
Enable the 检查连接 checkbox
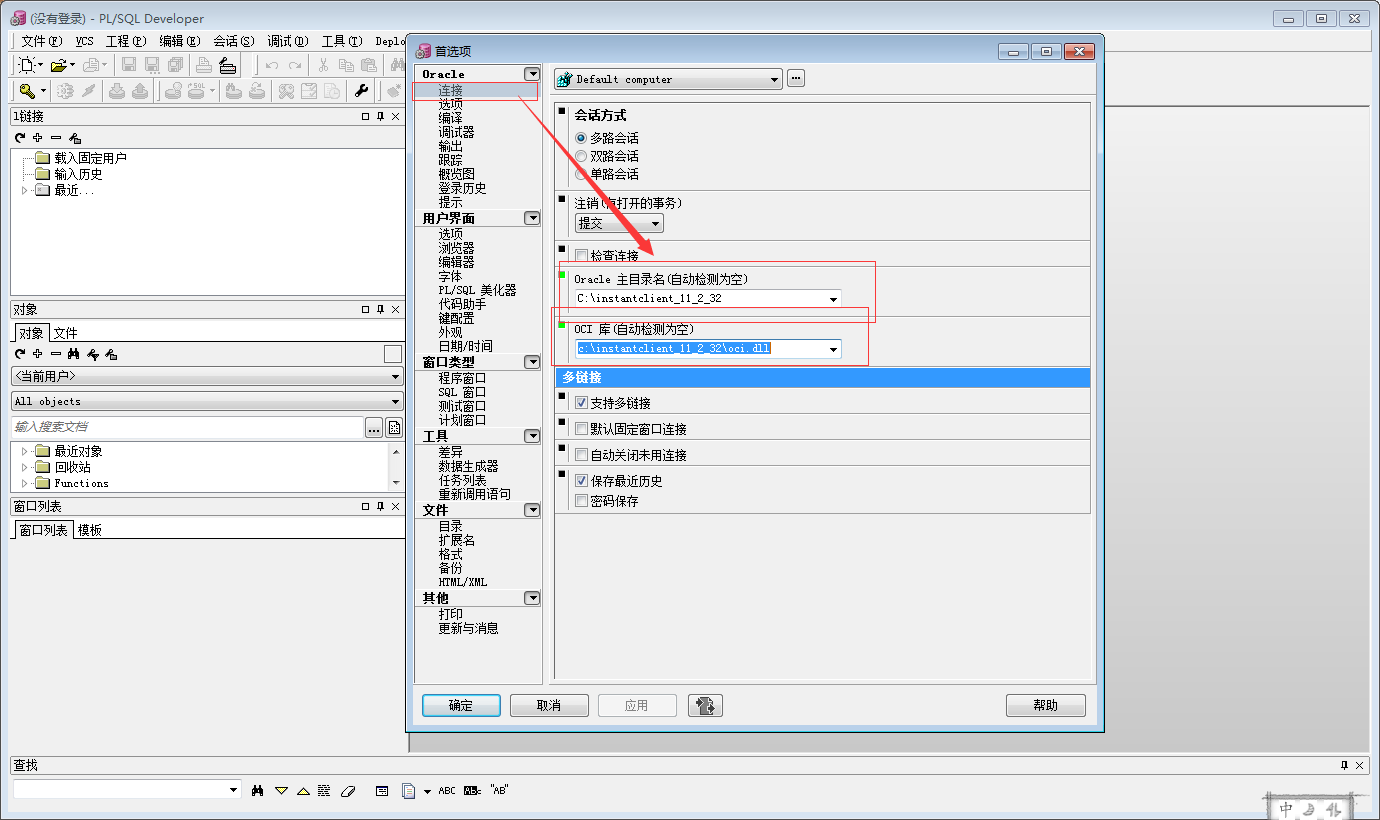(x=581, y=256)
